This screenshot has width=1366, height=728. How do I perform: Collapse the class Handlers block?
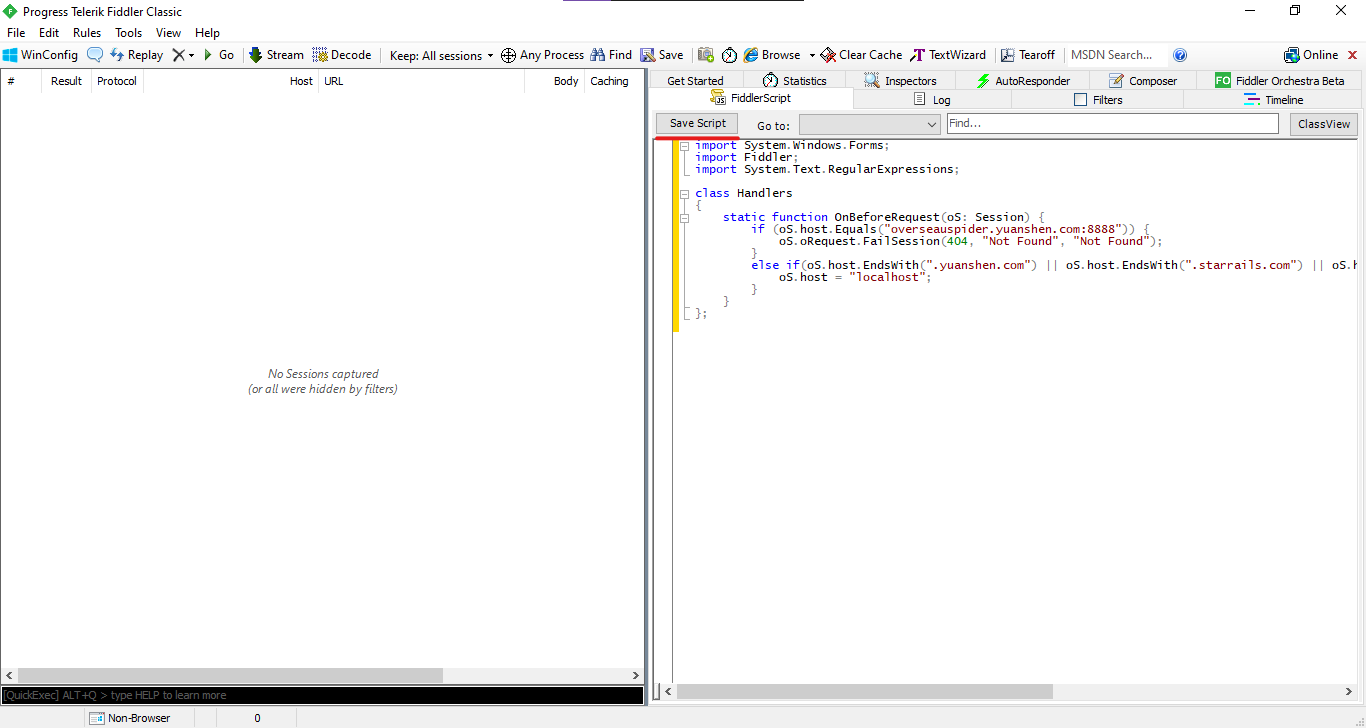point(685,193)
